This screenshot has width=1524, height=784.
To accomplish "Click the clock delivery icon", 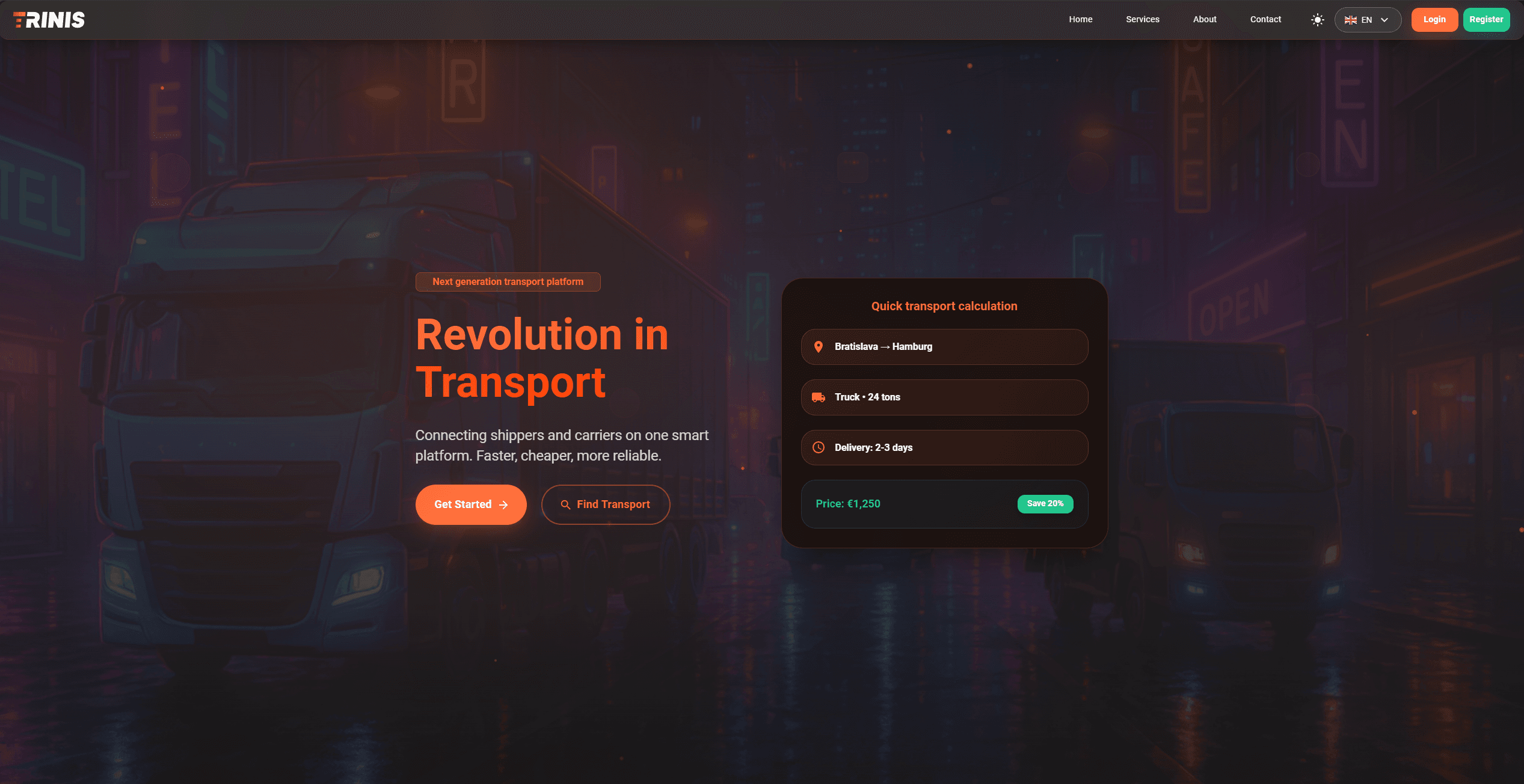I will coord(818,447).
